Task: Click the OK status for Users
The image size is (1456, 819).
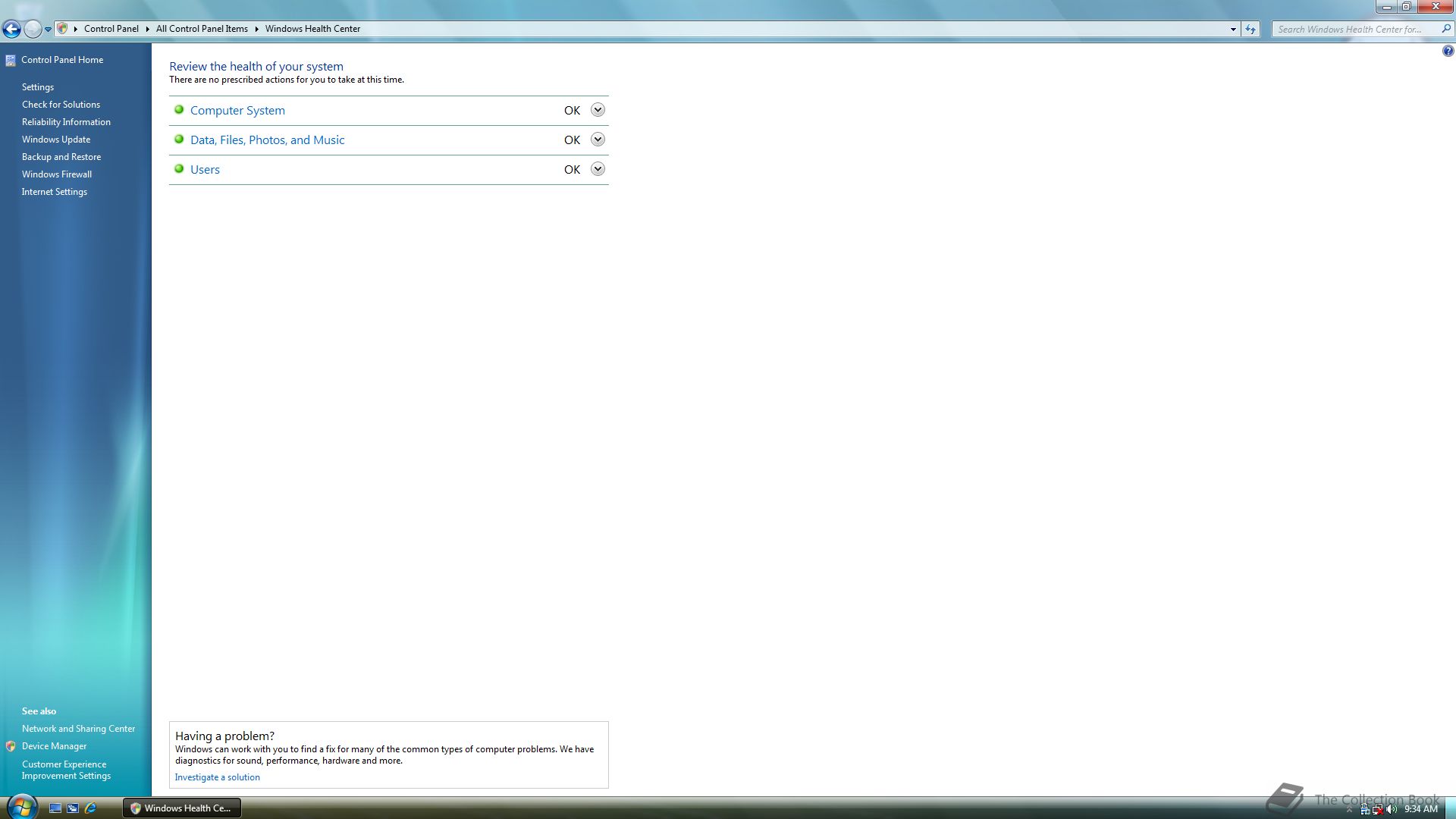Action: pyautogui.click(x=572, y=170)
